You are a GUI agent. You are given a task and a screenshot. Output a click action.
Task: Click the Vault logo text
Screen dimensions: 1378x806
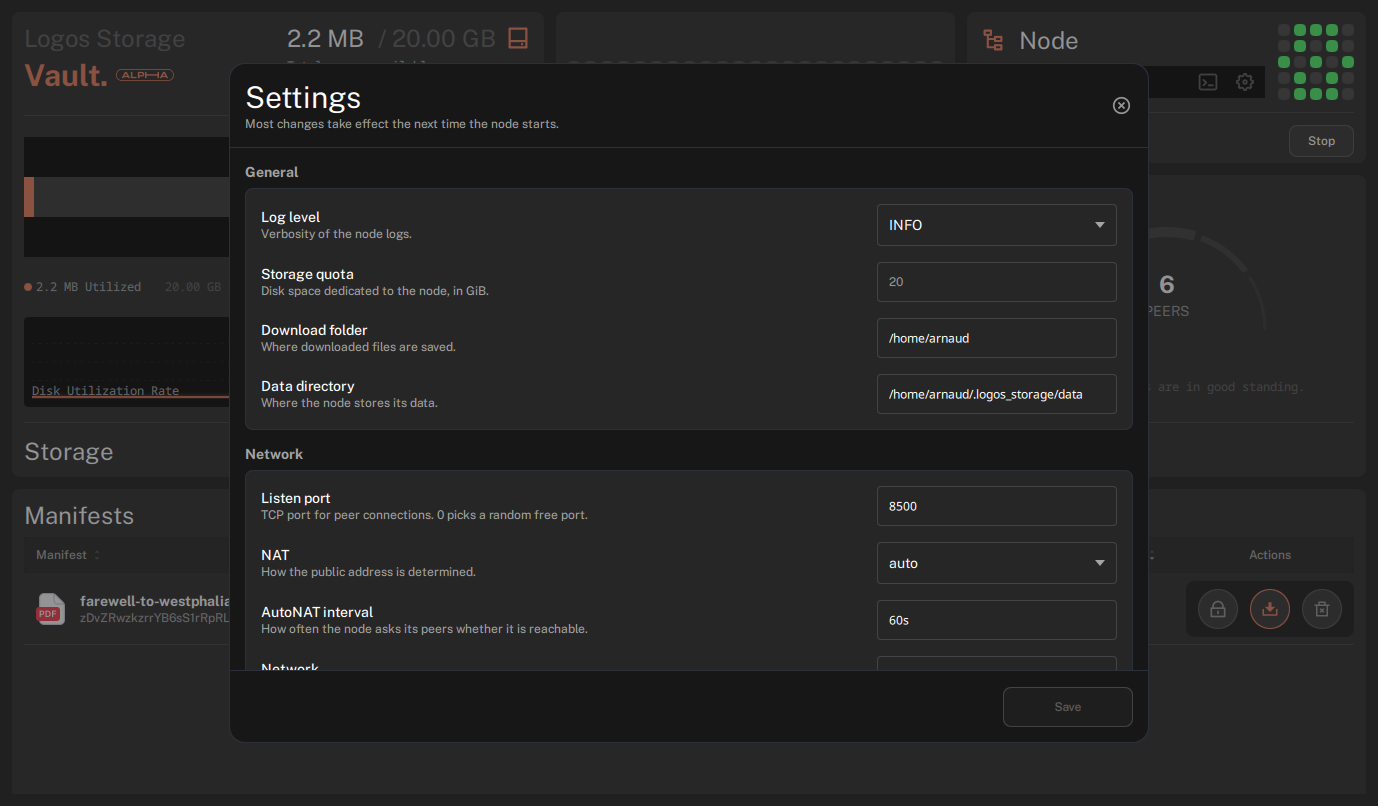(66, 75)
